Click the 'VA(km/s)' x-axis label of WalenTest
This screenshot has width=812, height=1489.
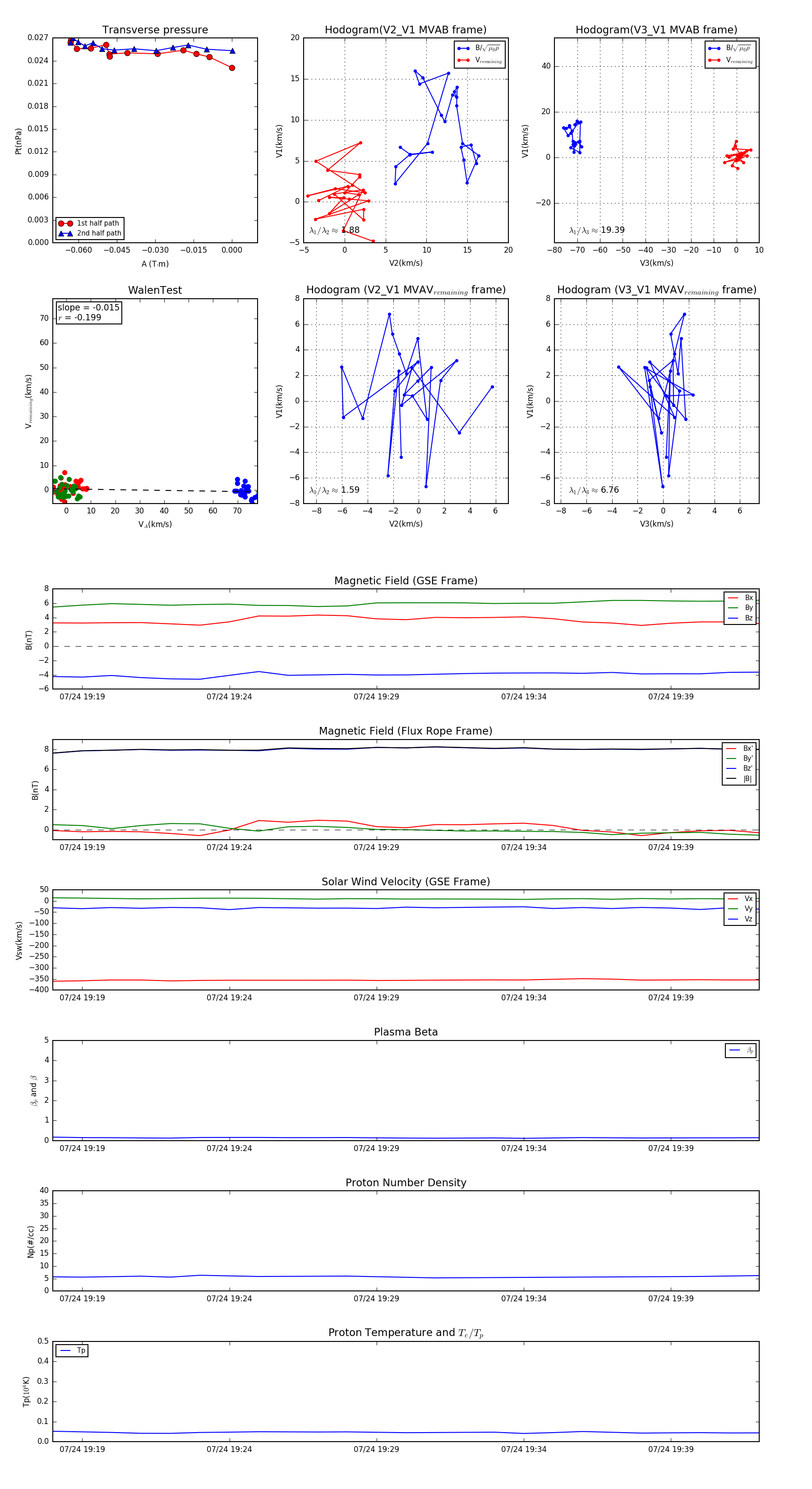pos(155,525)
